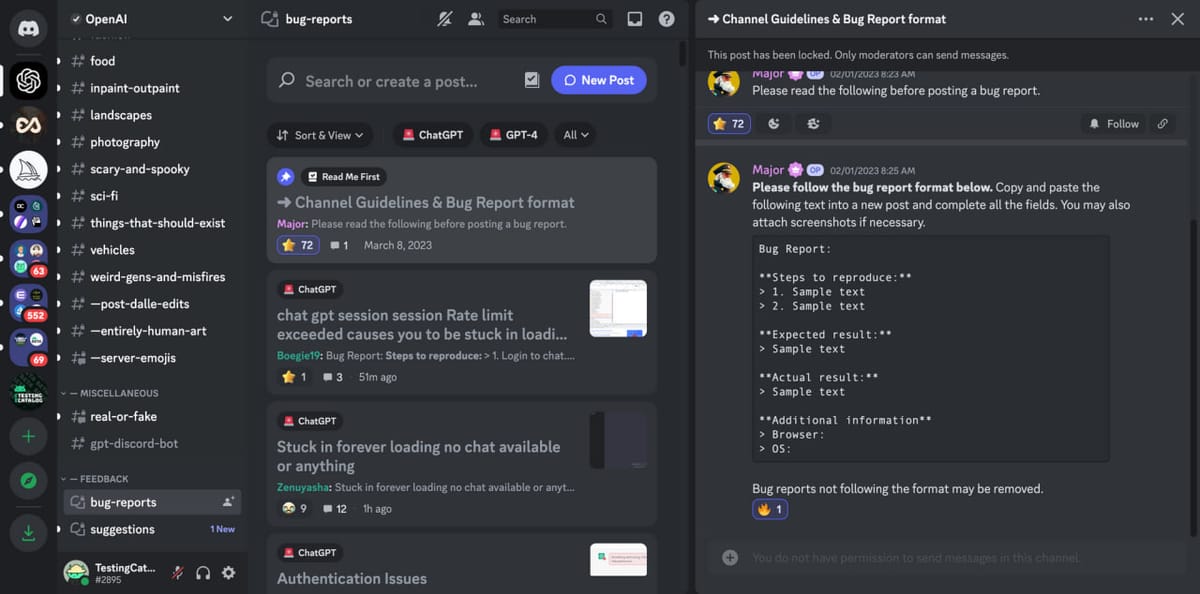Open Discord home button in server sidebar

tap(28, 28)
